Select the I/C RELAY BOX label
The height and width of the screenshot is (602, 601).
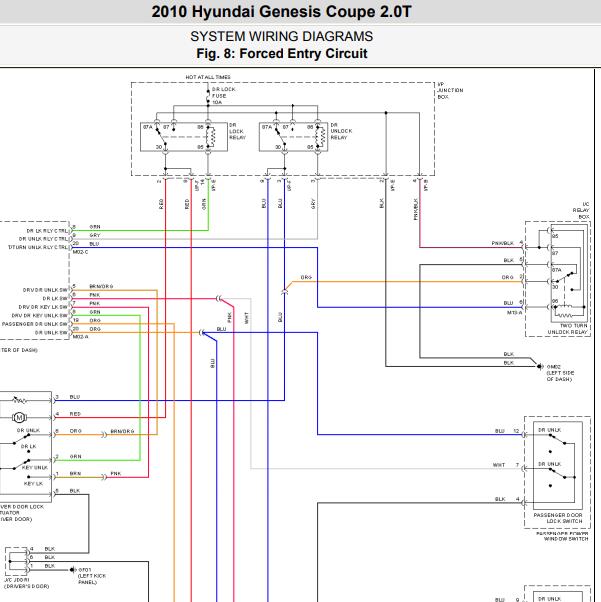pyautogui.click(x=581, y=210)
